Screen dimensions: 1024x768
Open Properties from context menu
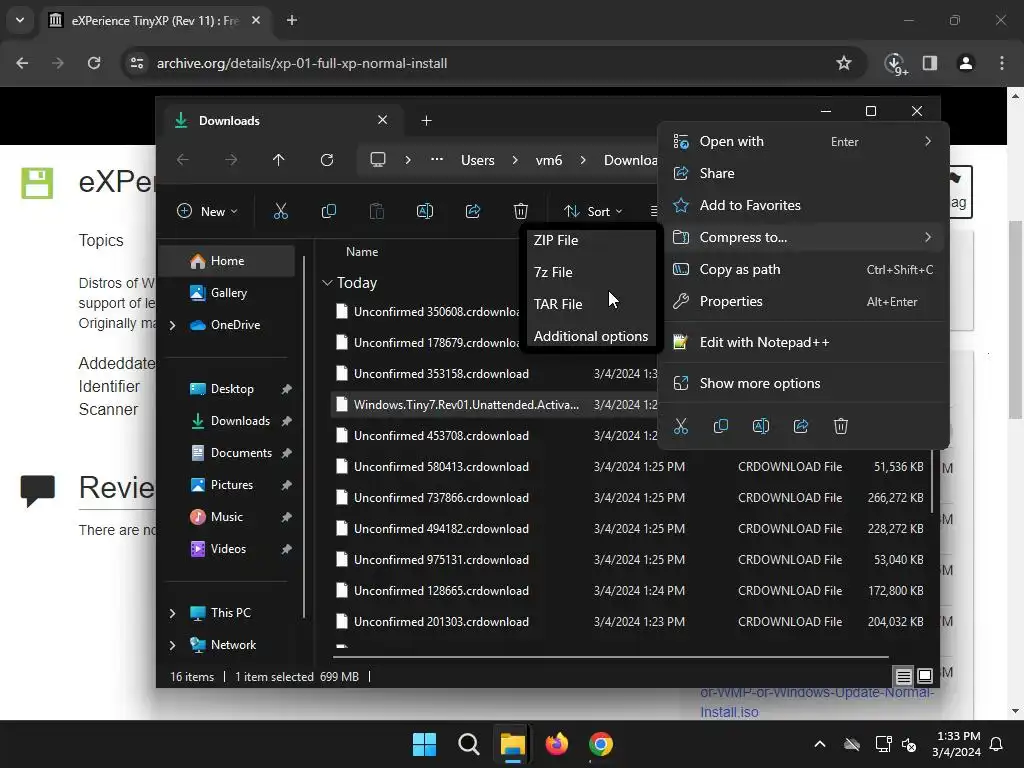[x=803, y=301]
